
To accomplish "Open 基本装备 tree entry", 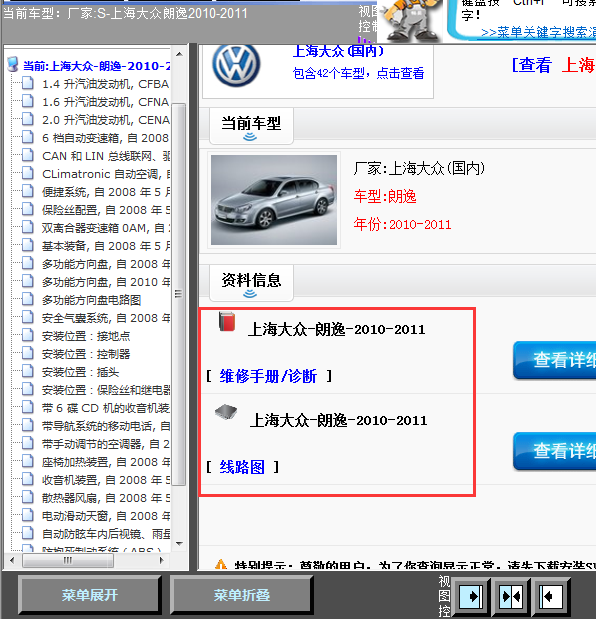I will pos(105,246).
